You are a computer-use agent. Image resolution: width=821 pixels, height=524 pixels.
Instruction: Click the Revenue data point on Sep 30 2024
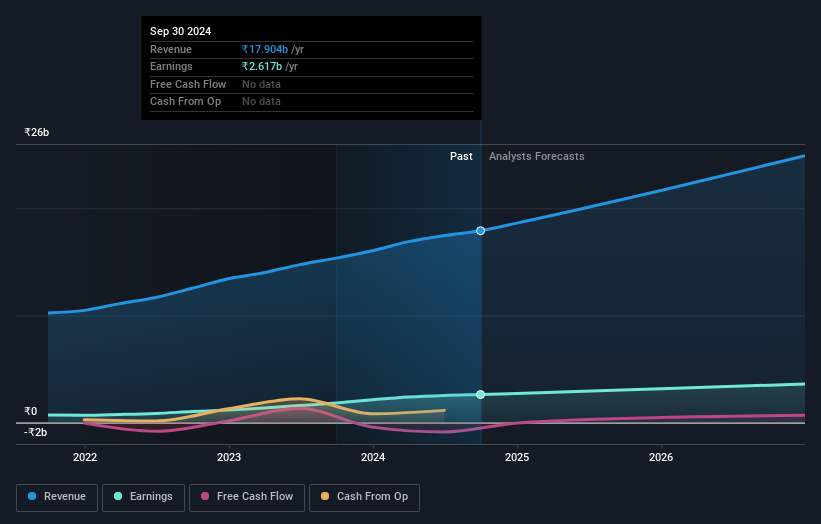[x=480, y=231]
